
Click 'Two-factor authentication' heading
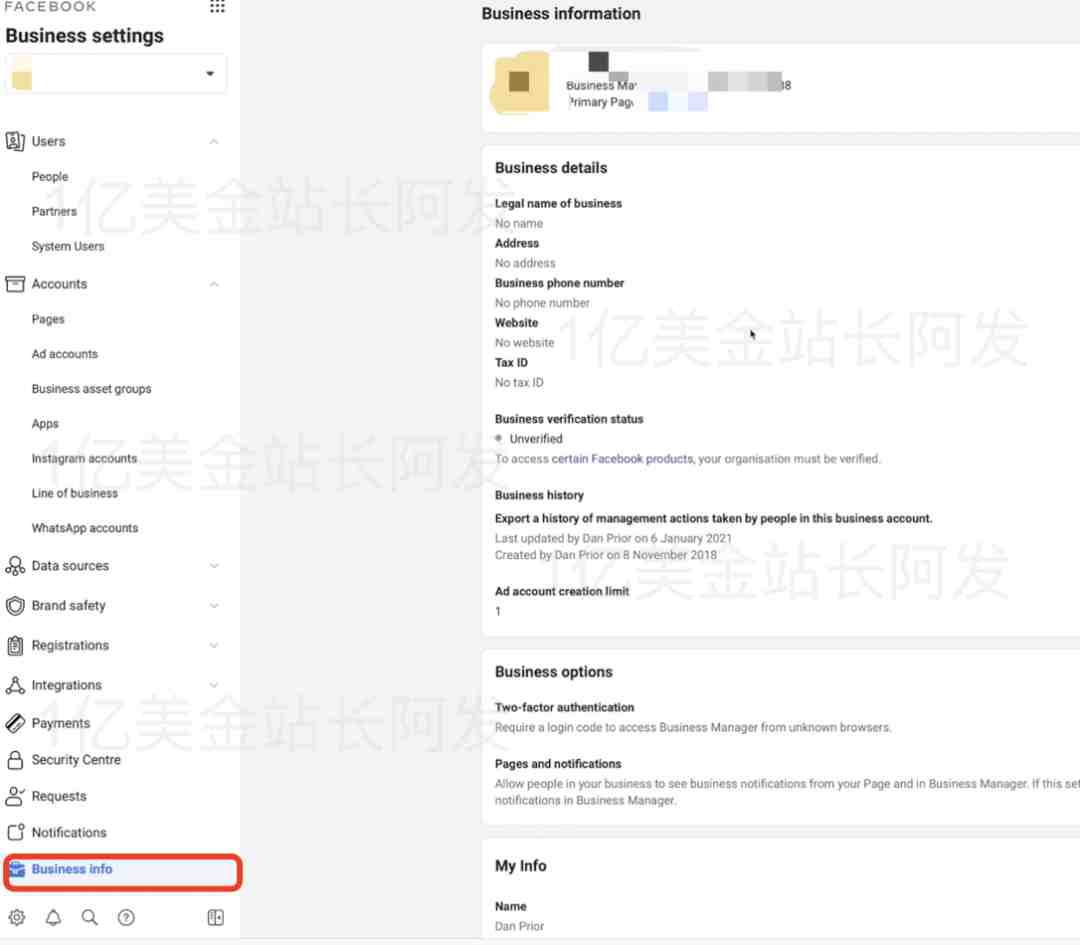pos(564,707)
